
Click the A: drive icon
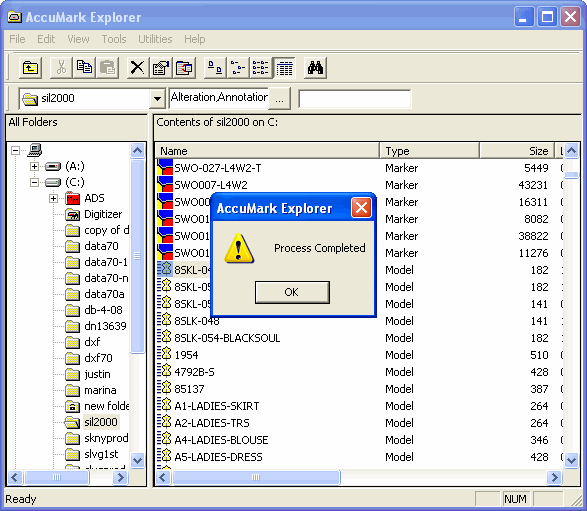pyautogui.click(x=53, y=166)
